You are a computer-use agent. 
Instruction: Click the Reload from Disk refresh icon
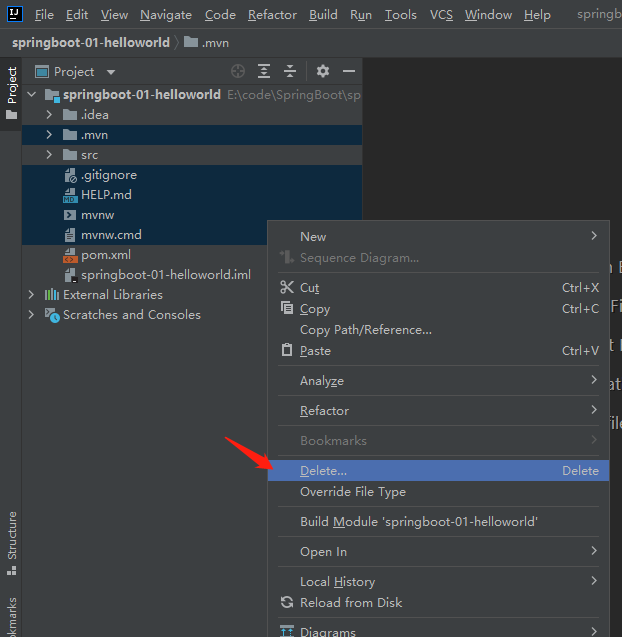point(287,602)
